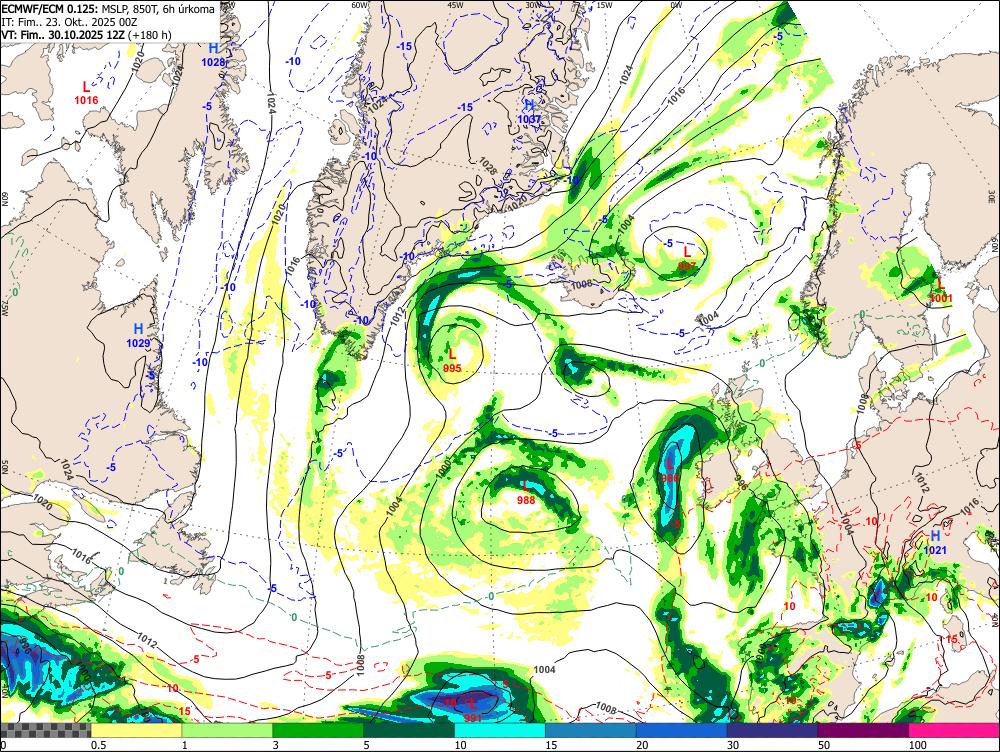Click the 'L 991' low at bottom
Screen dimensions: 1000x752
click(473, 711)
